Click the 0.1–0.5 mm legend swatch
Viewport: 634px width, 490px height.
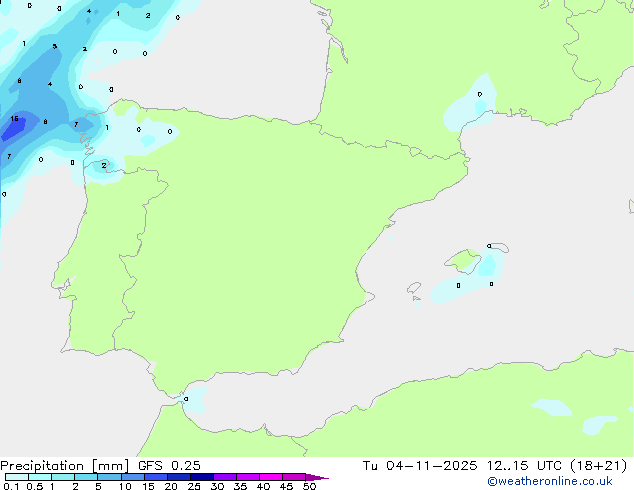point(17,477)
